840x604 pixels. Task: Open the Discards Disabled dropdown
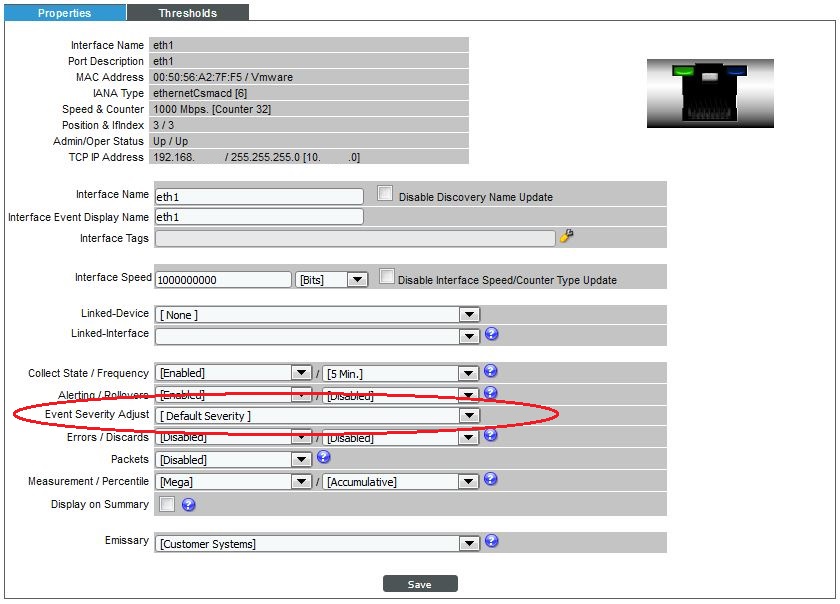[400, 438]
